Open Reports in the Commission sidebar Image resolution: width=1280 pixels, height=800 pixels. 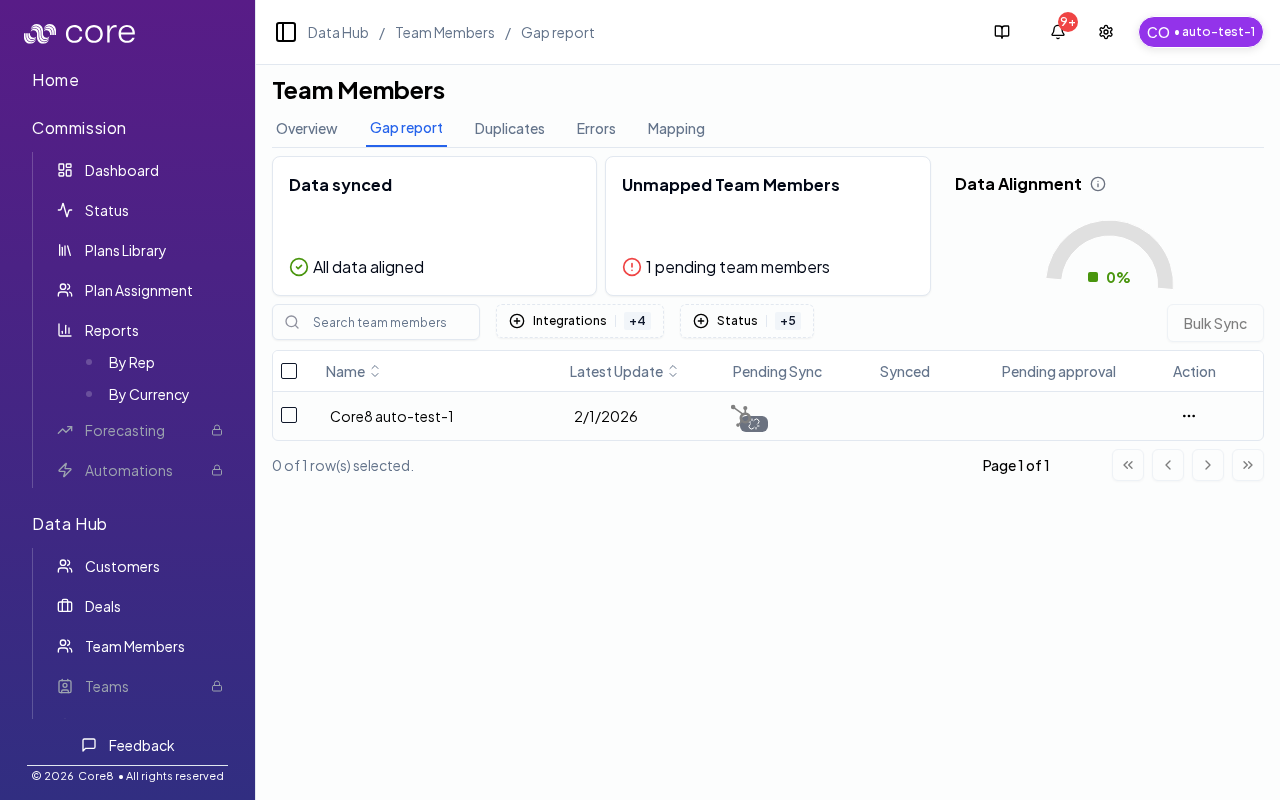pyautogui.click(x=111, y=330)
